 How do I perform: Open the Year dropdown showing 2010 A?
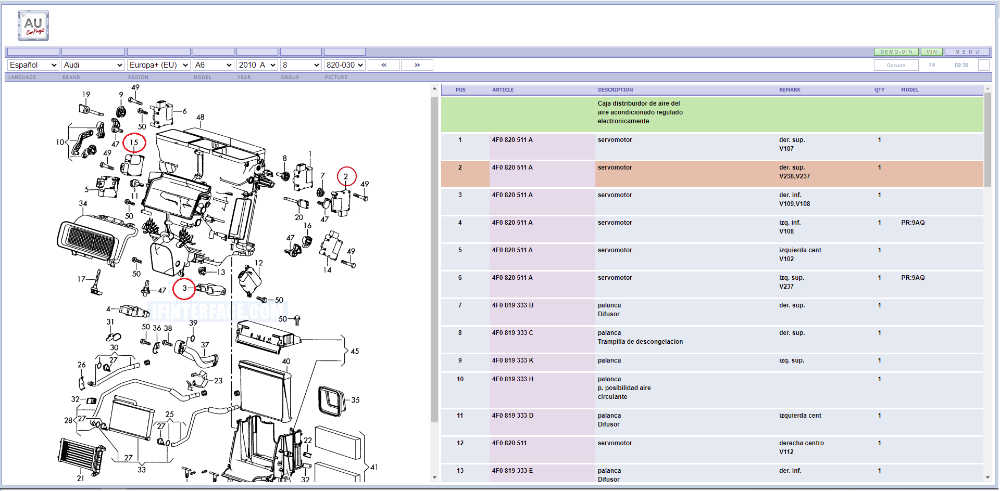[257, 65]
